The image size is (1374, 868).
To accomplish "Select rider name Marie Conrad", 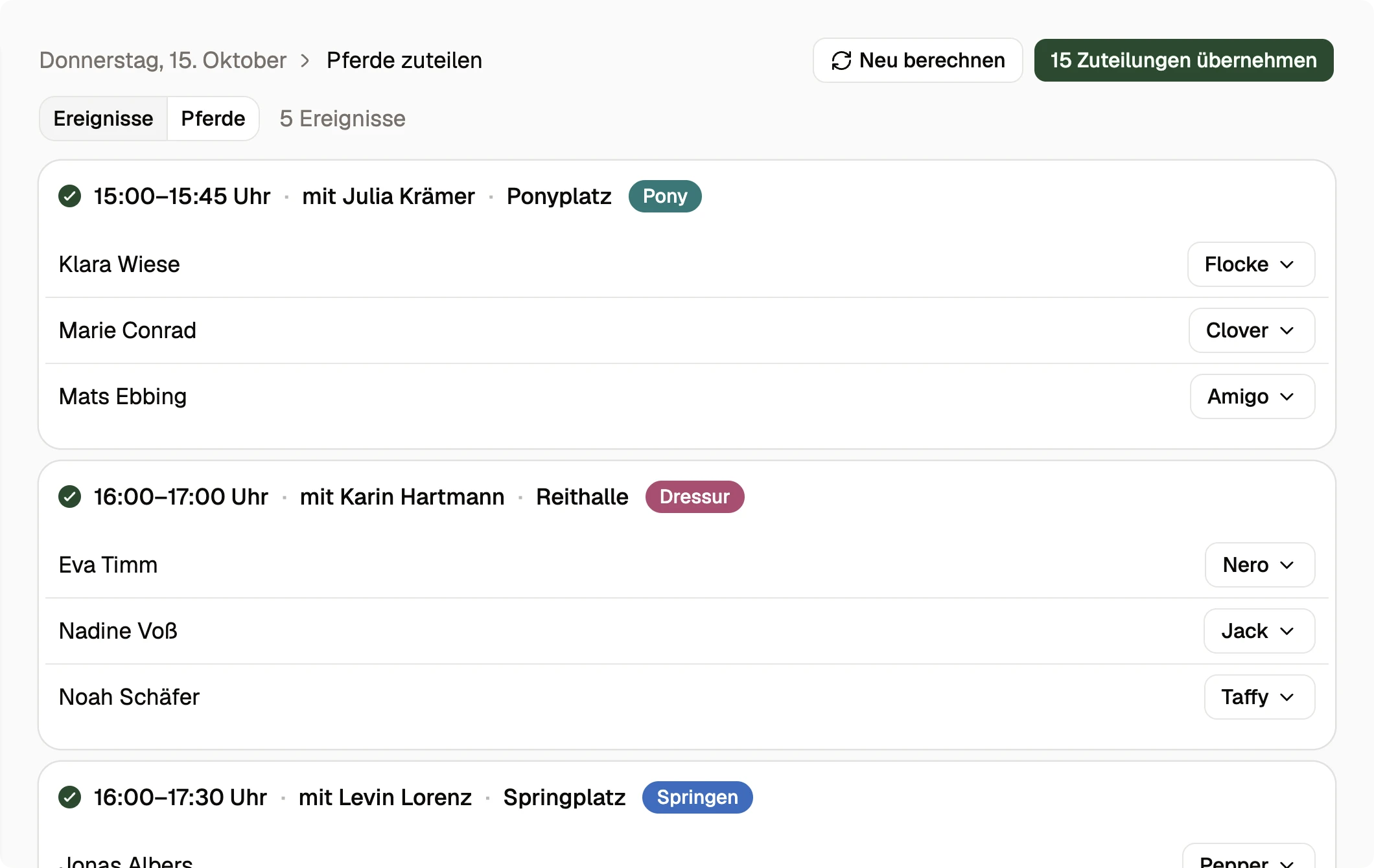I will coord(128,330).
